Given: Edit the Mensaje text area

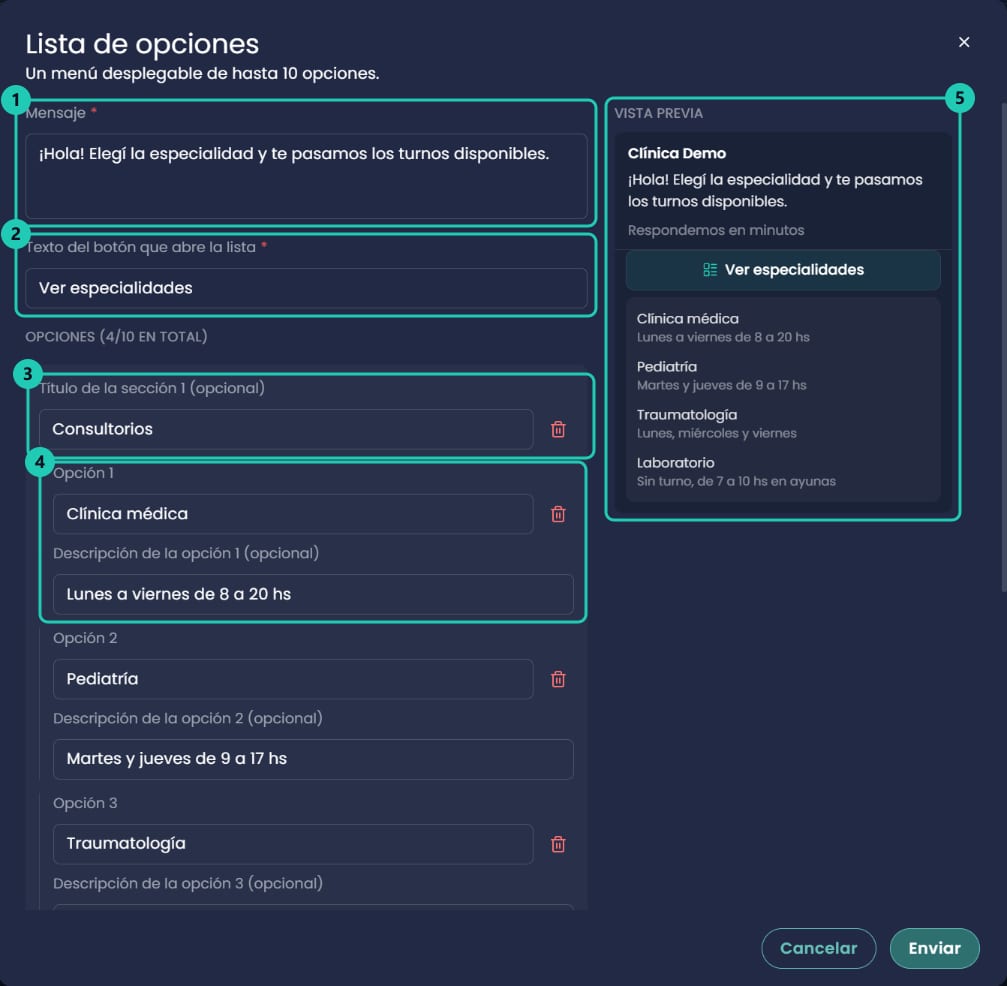Looking at the screenshot, I should point(306,176).
